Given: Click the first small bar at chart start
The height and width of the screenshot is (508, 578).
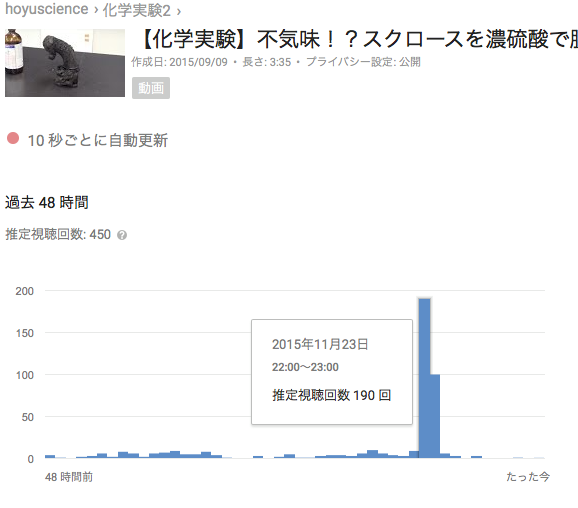Looking at the screenshot, I should pos(50,457).
